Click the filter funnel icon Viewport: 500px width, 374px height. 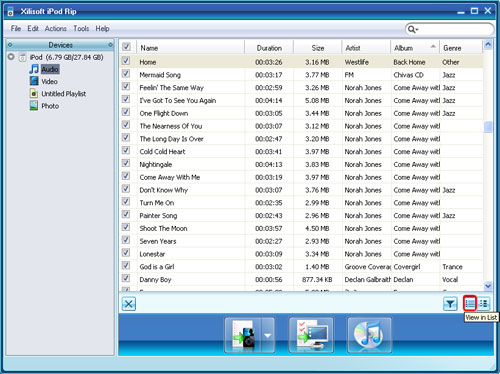(450, 304)
